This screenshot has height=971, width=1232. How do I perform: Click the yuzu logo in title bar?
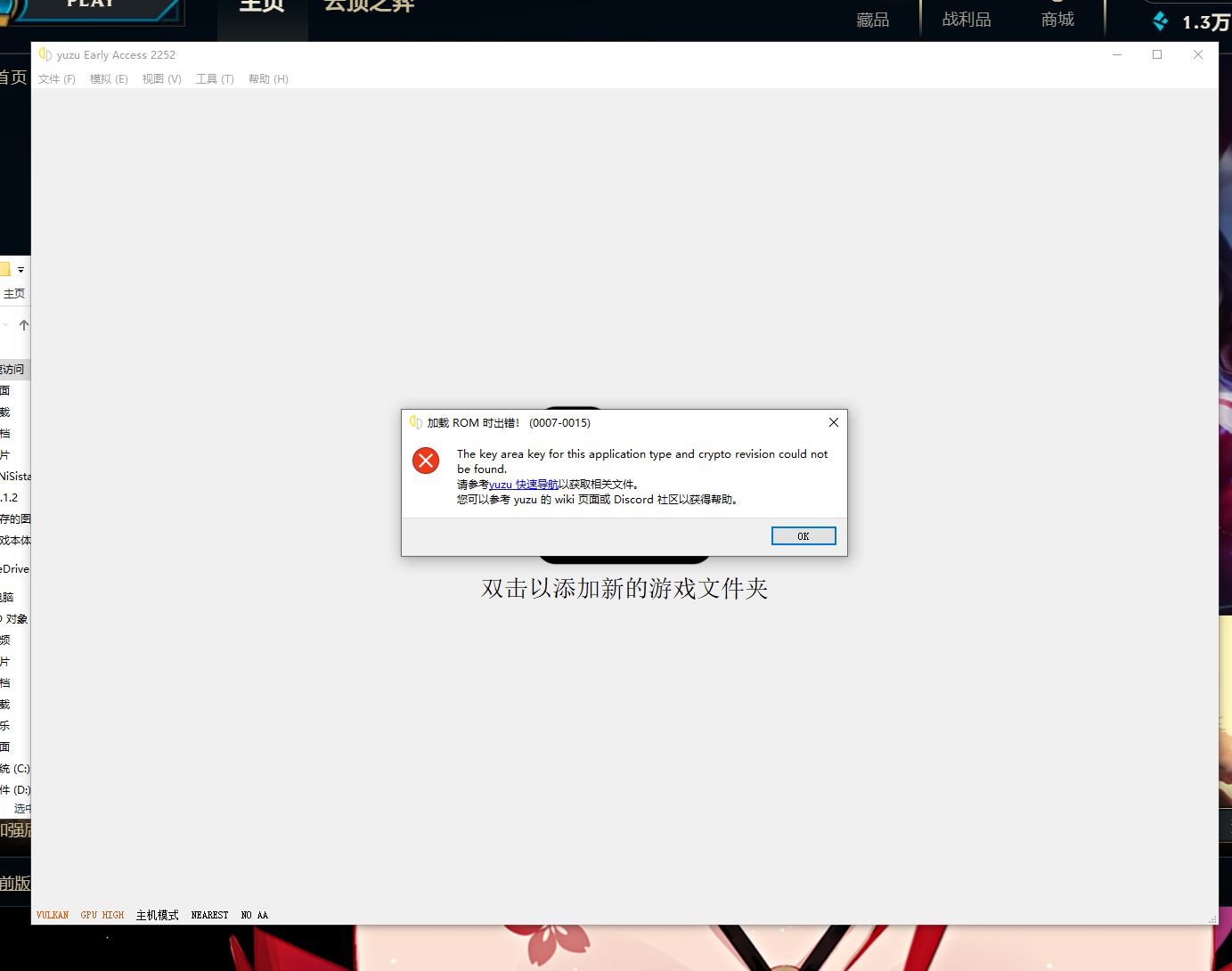pyautogui.click(x=45, y=54)
